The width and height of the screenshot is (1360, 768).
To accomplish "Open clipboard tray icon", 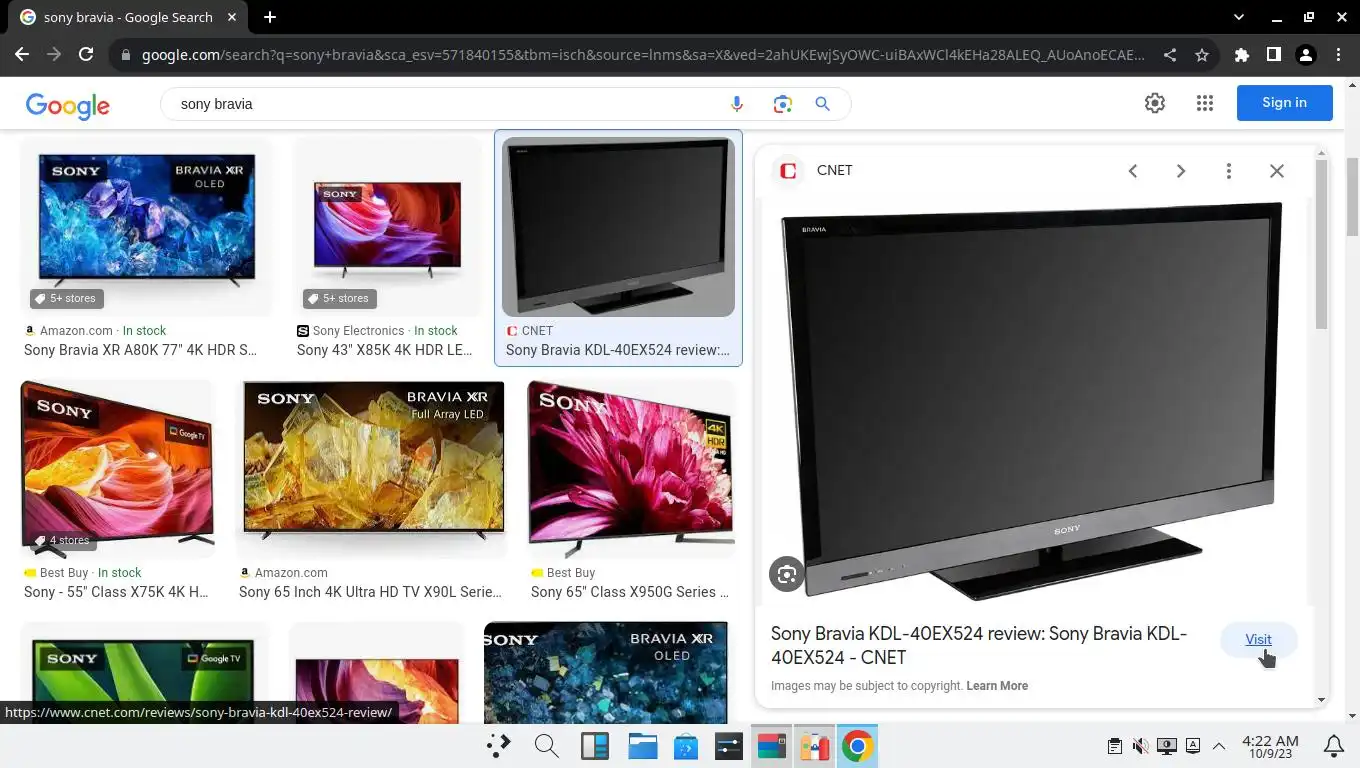I will 1114,746.
